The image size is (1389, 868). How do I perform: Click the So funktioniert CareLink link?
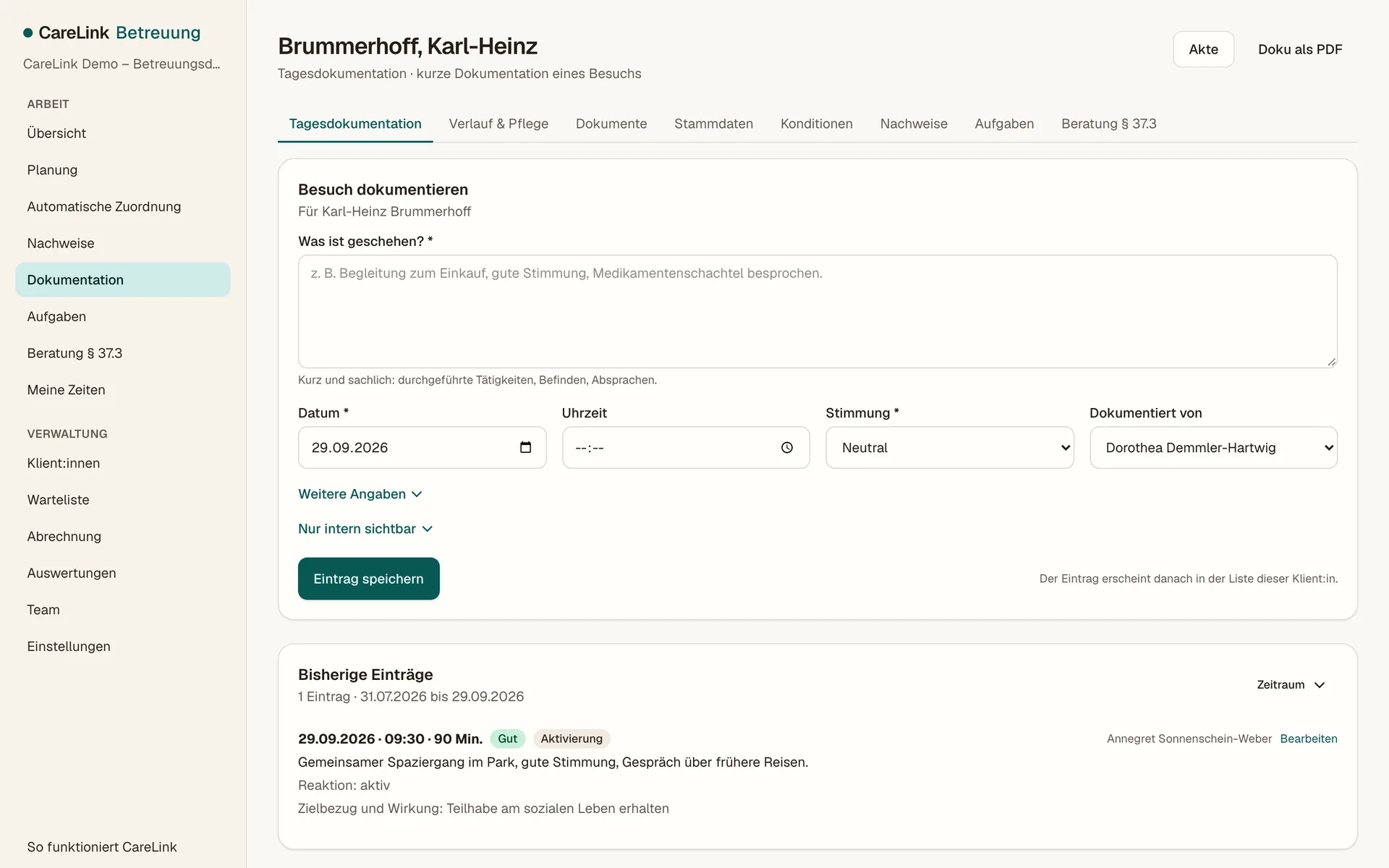[x=102, y=847]
